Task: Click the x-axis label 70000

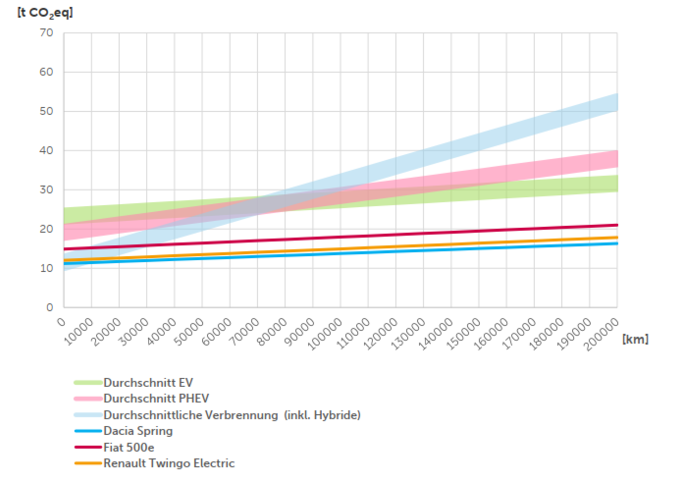Action: (x=245, y=331)
